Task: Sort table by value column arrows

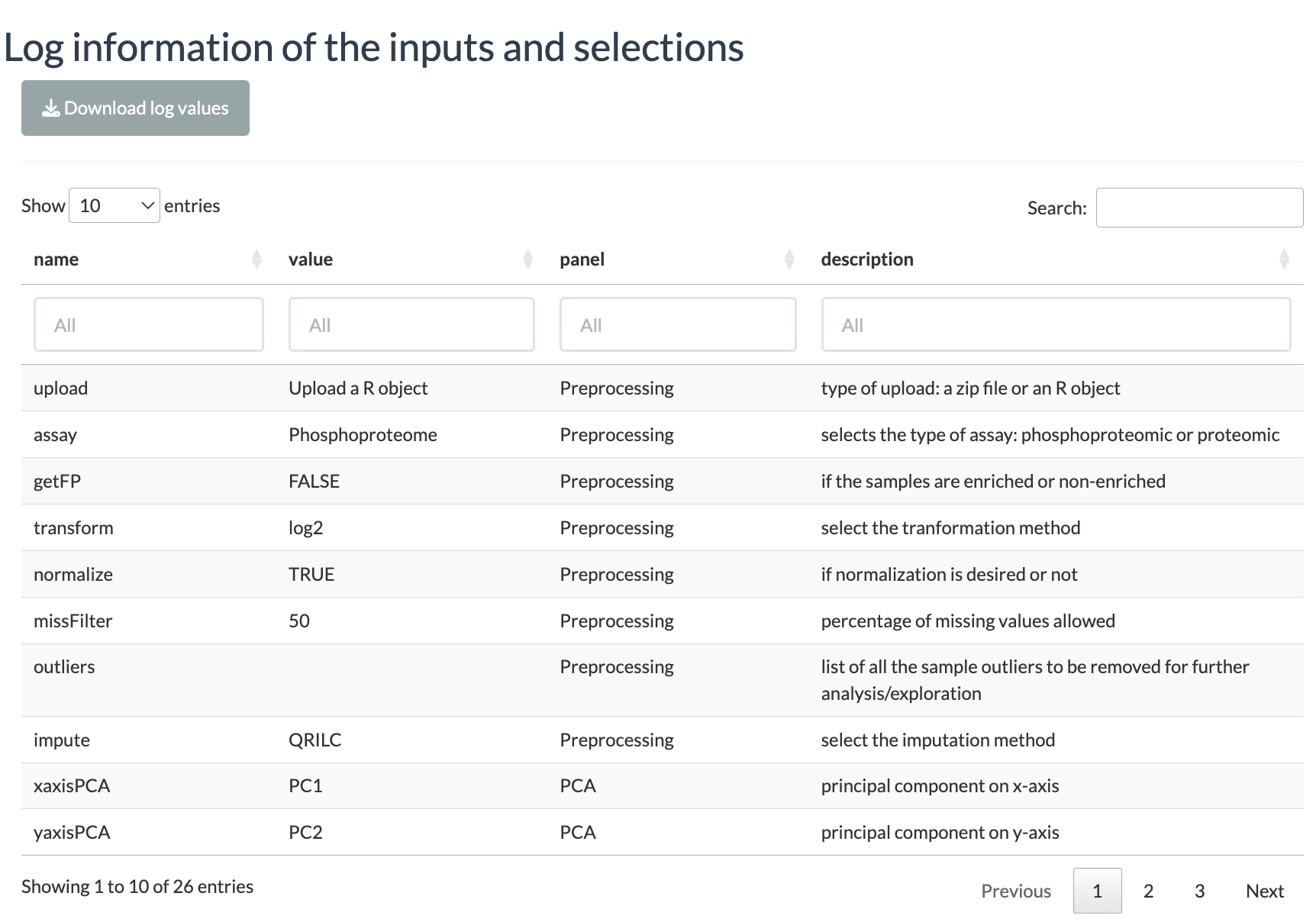Action: point(527,260)
